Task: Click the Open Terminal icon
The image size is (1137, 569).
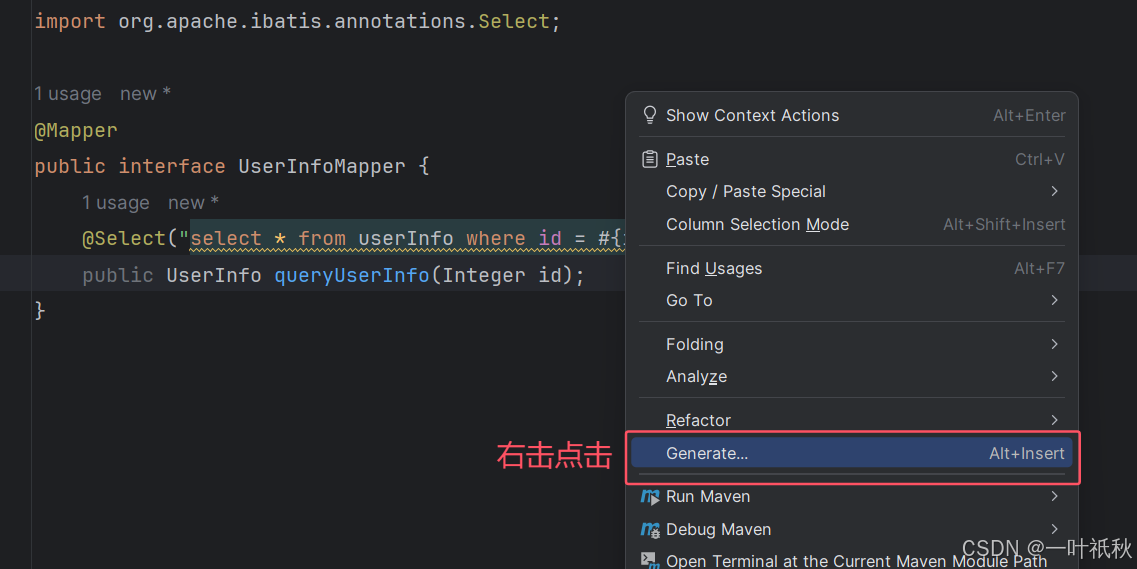Action: (x=650, y=560)
